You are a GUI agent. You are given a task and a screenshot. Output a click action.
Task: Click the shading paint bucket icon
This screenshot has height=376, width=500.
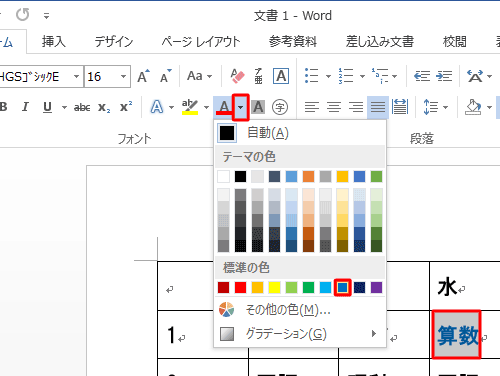473,107
